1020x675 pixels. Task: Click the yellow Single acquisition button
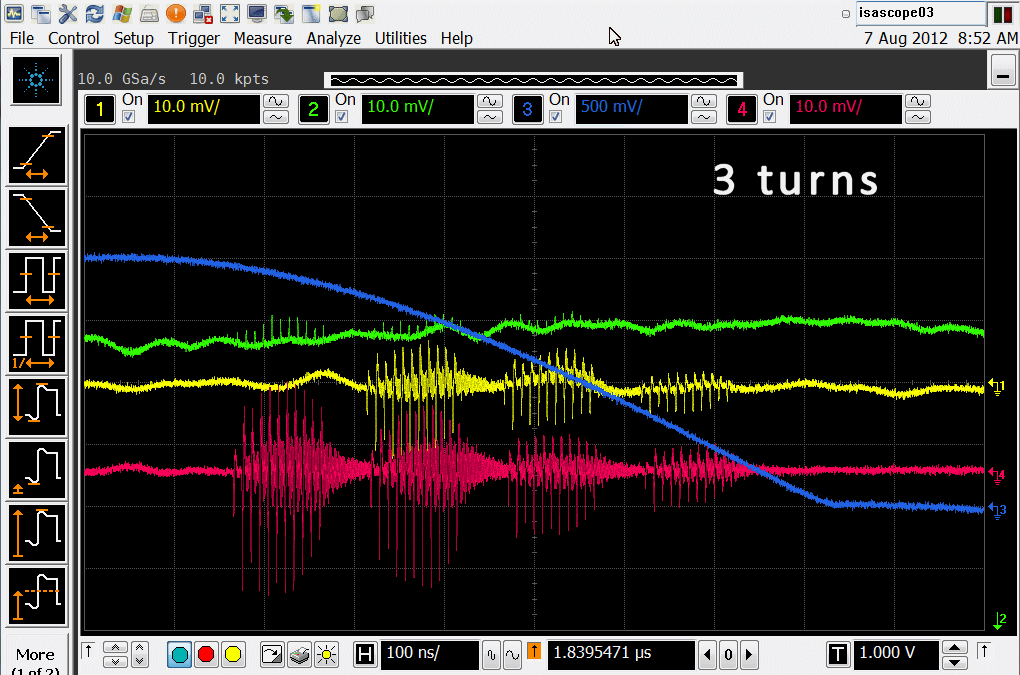click(x=233, y=655)
